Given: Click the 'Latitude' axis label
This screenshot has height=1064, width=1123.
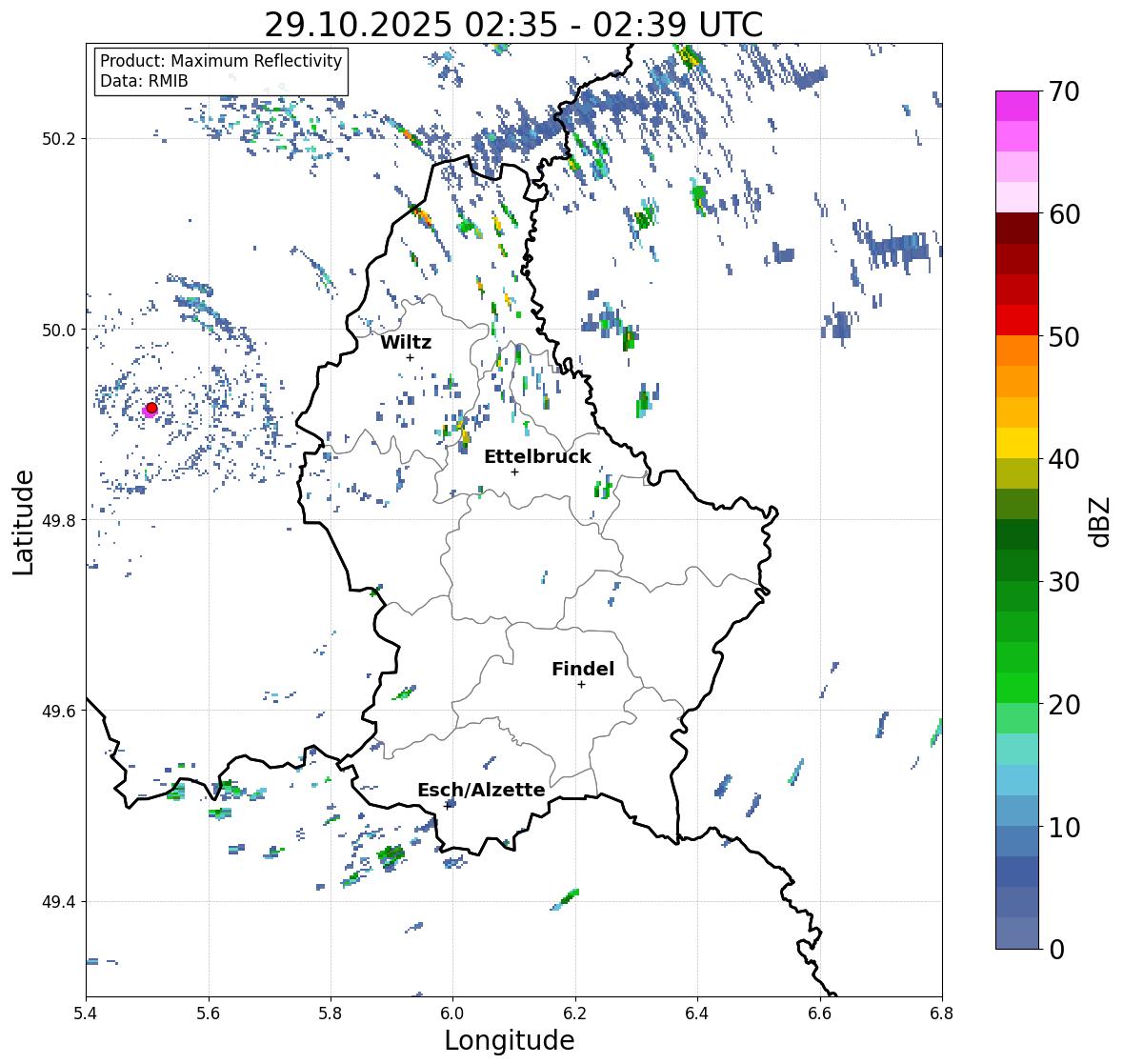Looking at the screenshot, I should pyautogui.click(x=24, y=522).
